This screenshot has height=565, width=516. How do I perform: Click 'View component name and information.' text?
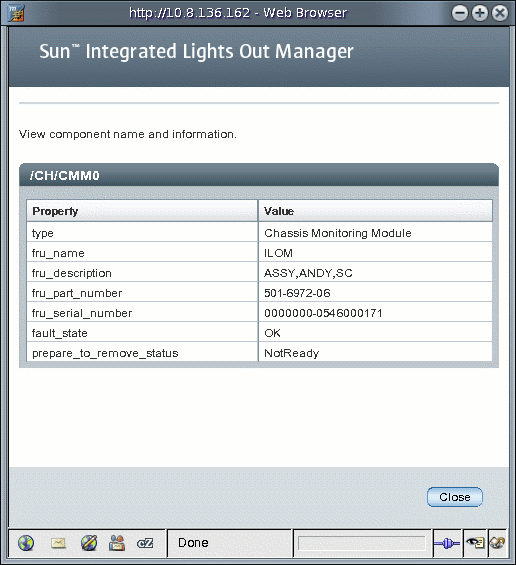[x=128, y=134]
